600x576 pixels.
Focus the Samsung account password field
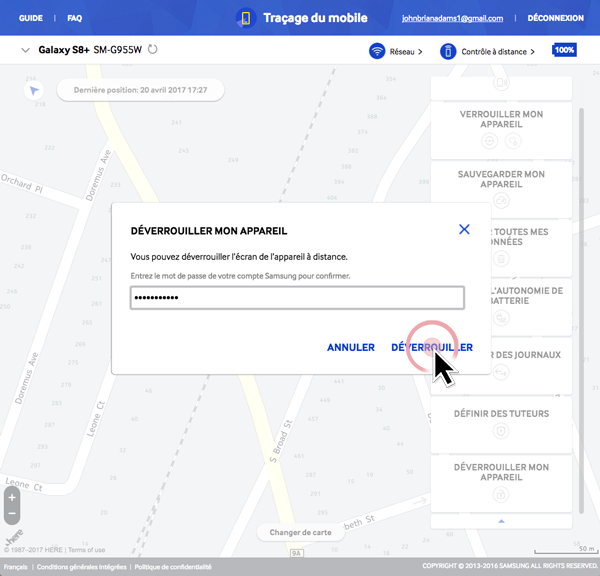click(297, 298)
